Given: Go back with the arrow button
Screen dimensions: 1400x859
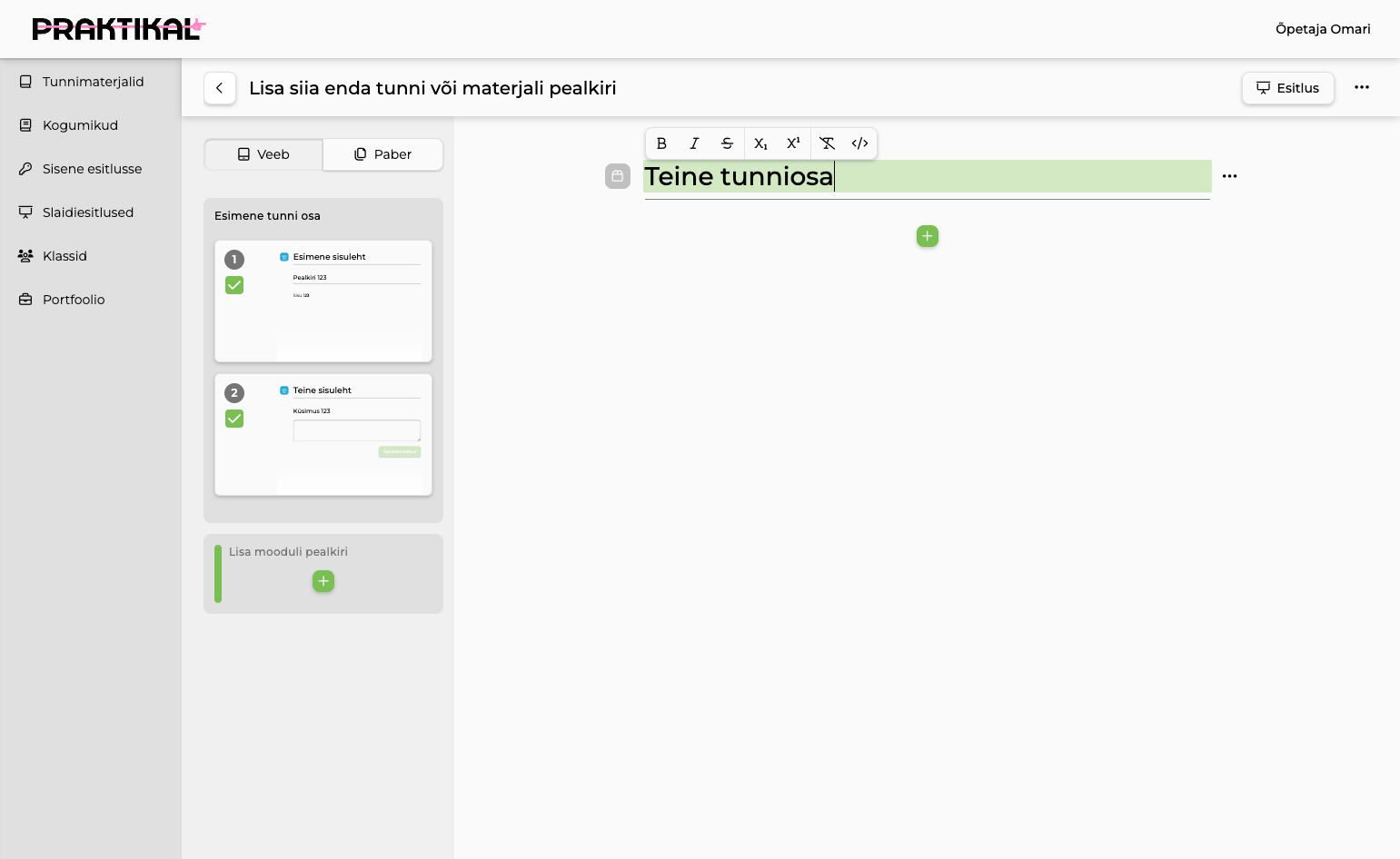Looking at the screenshot, I should (x=220, y=88).
